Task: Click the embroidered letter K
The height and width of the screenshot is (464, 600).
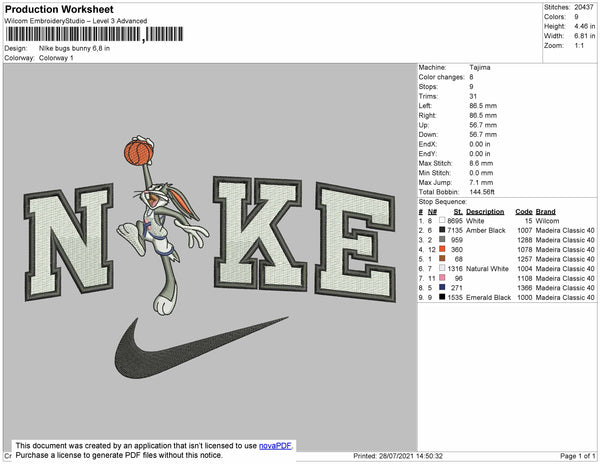Action: pyautogui.click(x=260, y=233)
